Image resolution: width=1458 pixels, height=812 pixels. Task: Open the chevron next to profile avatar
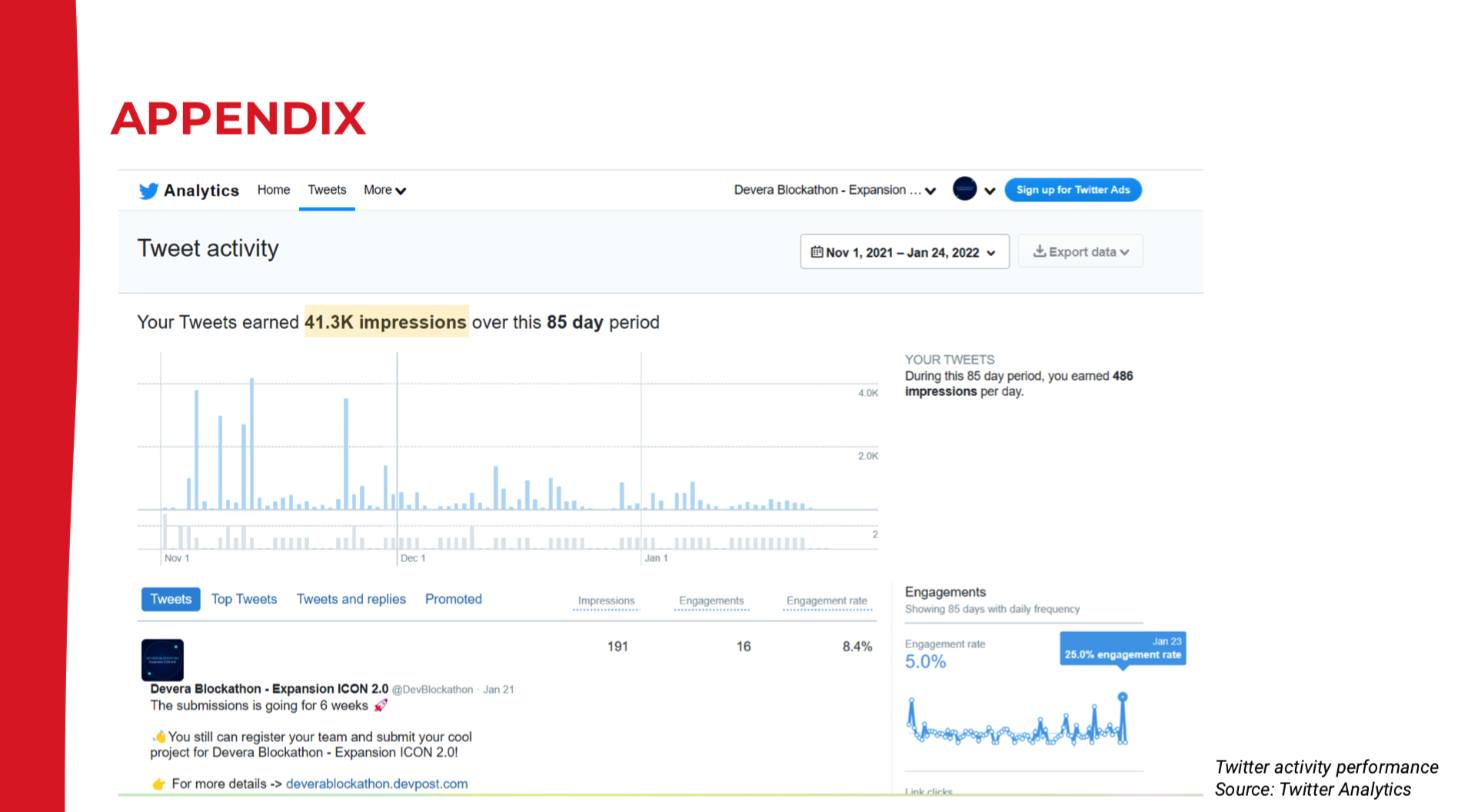click(990, 191)
